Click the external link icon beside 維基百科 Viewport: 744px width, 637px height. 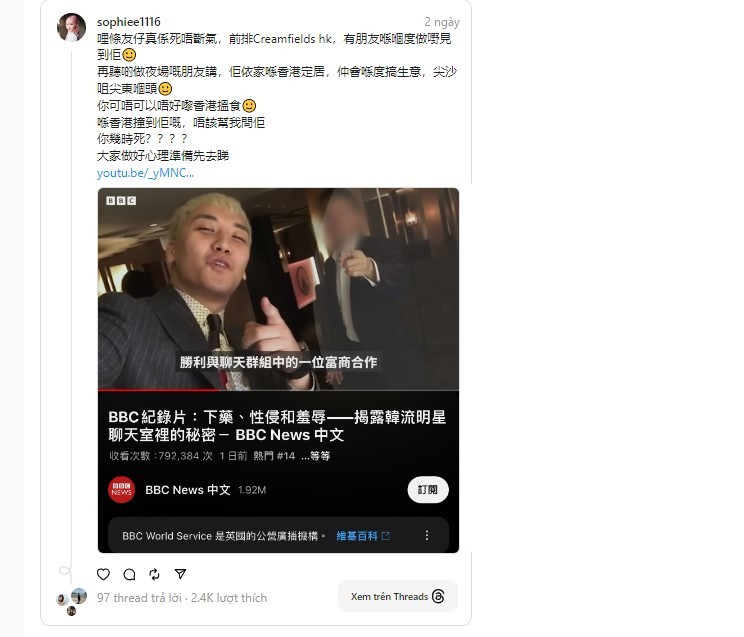tap(386, 536)
